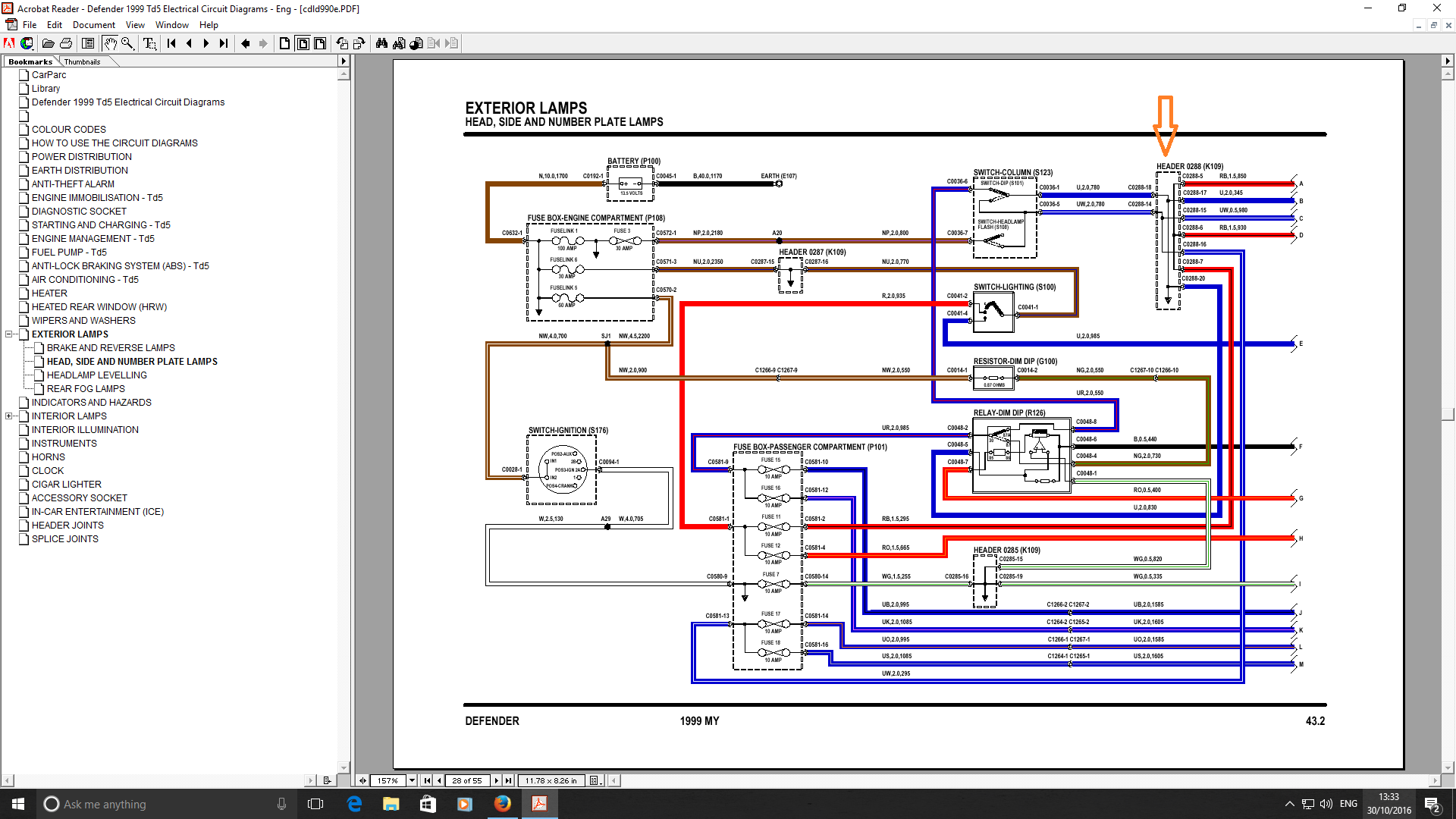Open document pane menu arrow top right
1456x819 pixels.
tap(1448, 61)
